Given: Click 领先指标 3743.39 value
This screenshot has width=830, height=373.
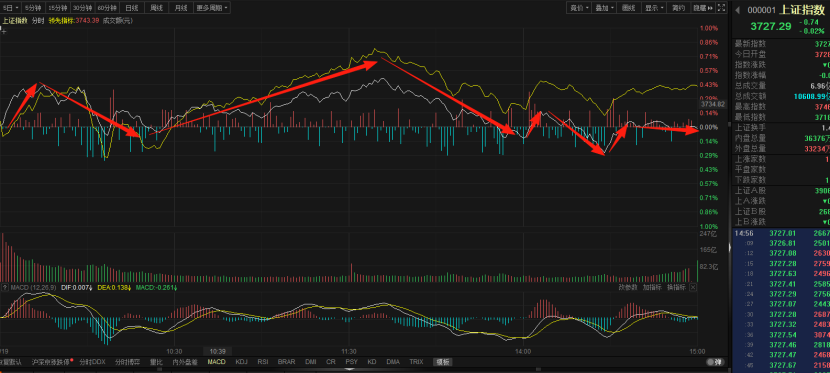Looking at the screenshot, I should coord(74,21).
